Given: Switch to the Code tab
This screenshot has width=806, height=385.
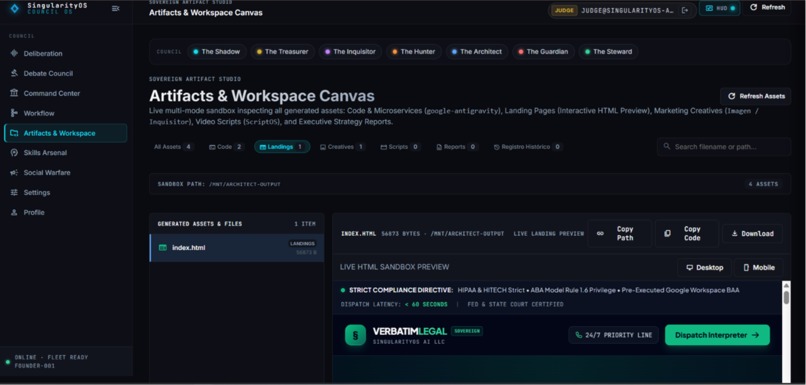Looking at the screenshot, I should point(226,147).
